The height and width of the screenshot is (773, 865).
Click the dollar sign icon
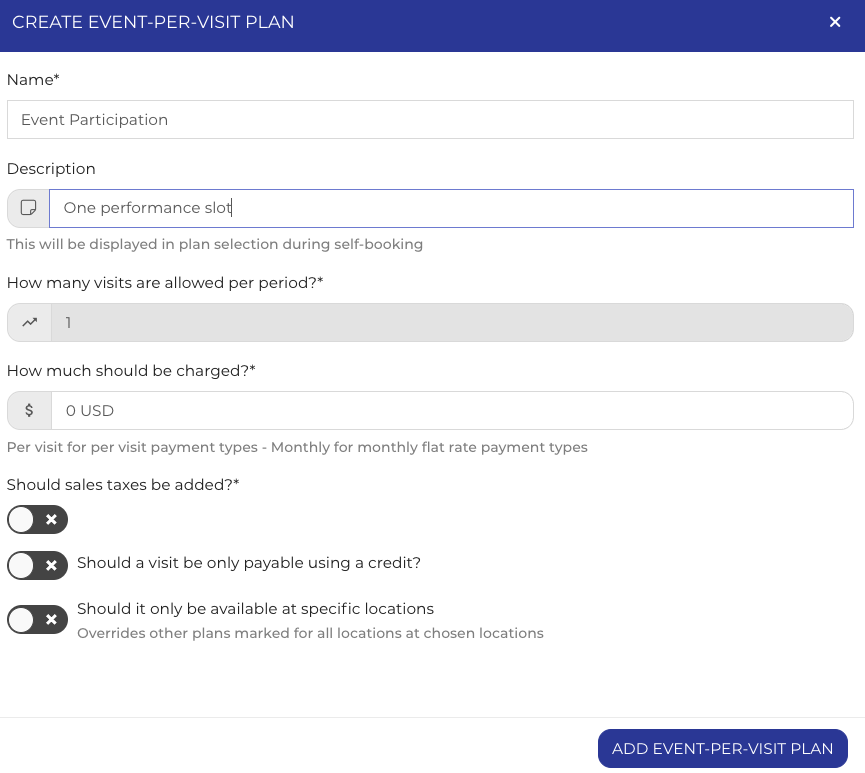click(x=29, y=410)
